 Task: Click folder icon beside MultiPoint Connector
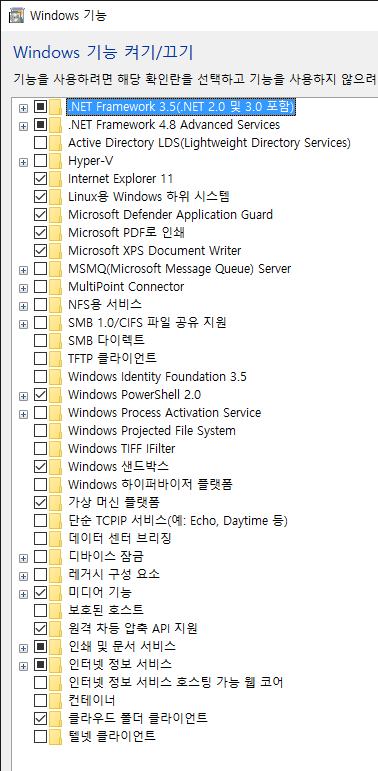(x=56, y=287)
